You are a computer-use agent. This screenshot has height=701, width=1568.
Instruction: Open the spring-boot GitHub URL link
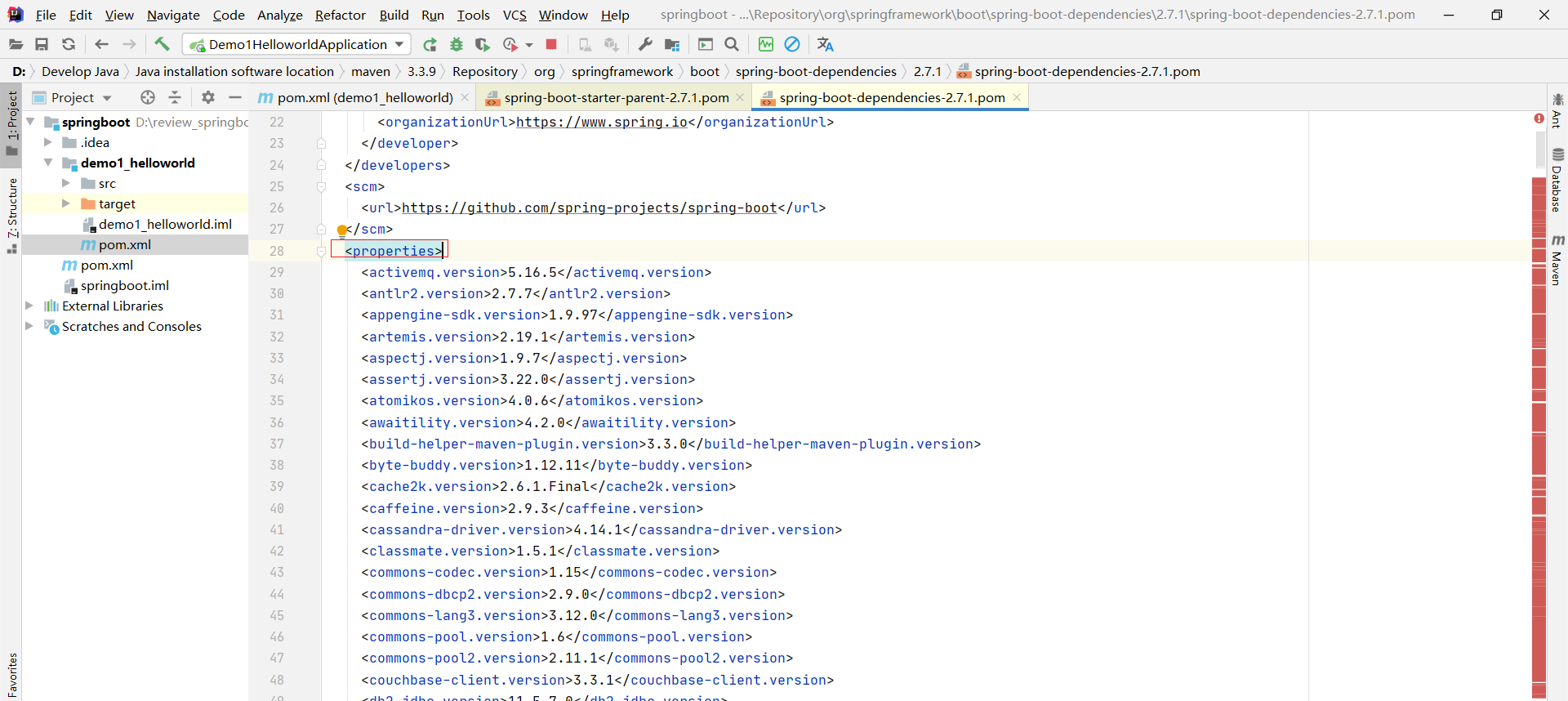coord(589,208)
